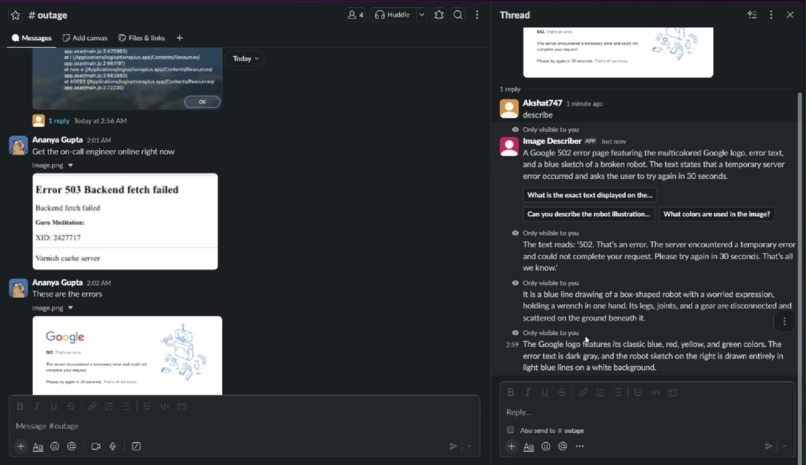The height and width of the screenshot is (465, 806).
Task: Open Ananya Gupta's profile from 2:01 AM message
Action: point(58,140)
